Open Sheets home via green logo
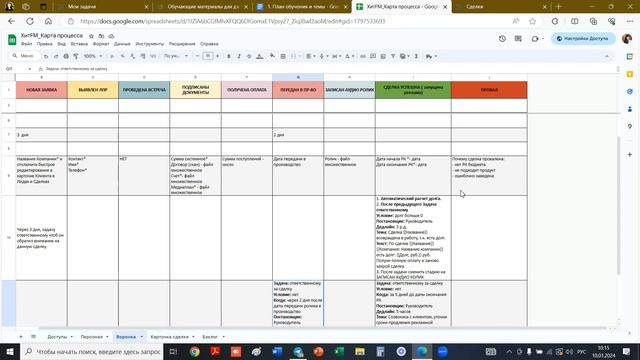640x360 pixels. click(12, 40)
